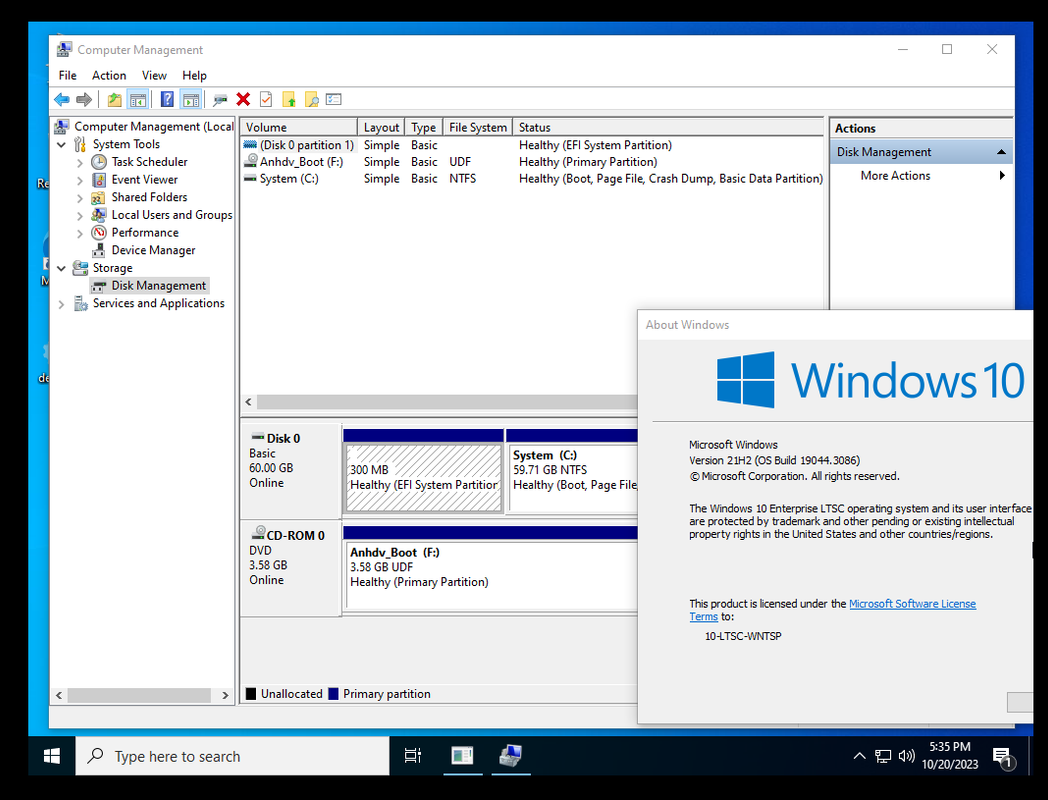Click the Type here to search box

(233, 756)
